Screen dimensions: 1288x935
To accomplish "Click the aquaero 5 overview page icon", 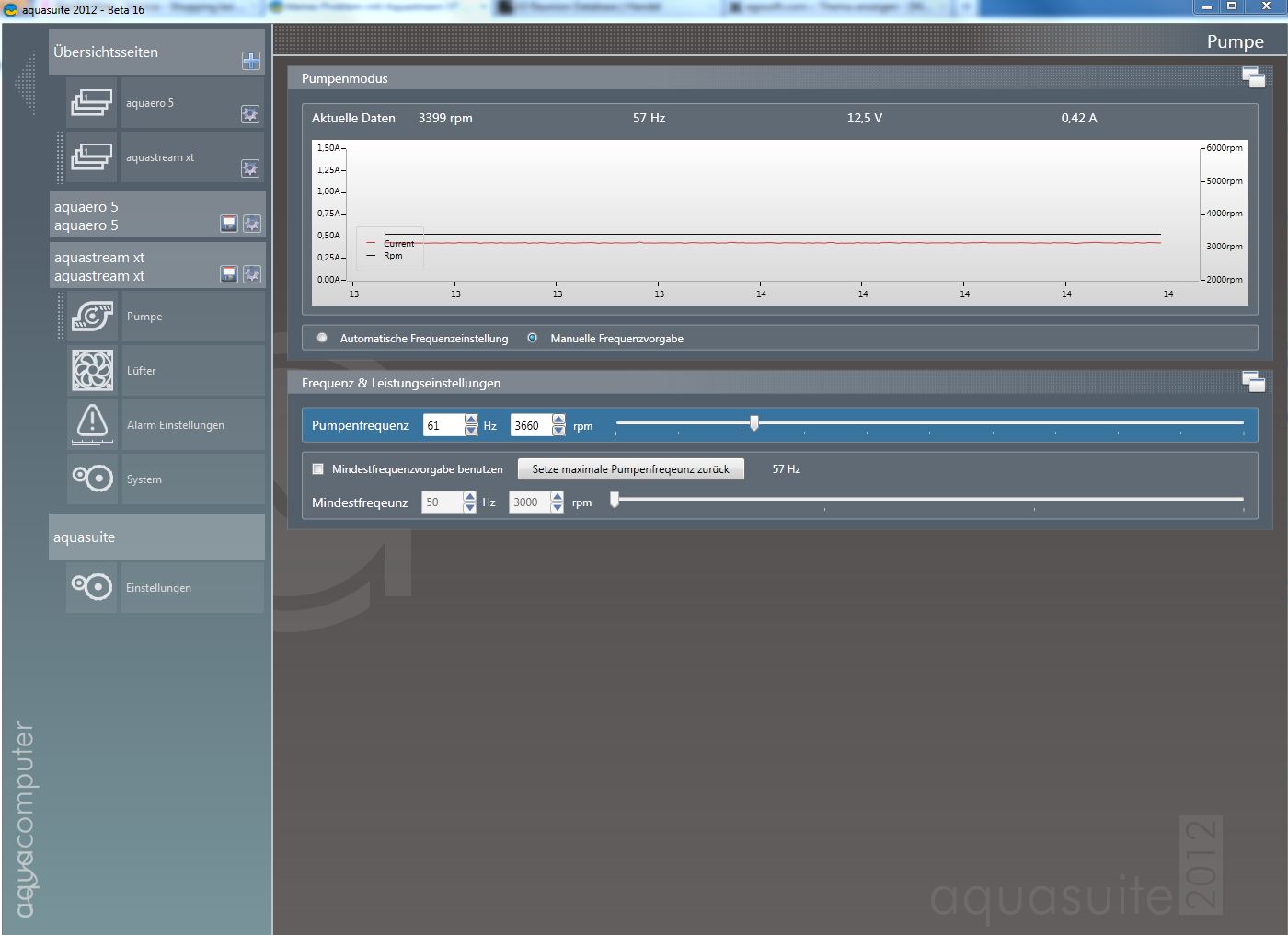I will point(92,103).
